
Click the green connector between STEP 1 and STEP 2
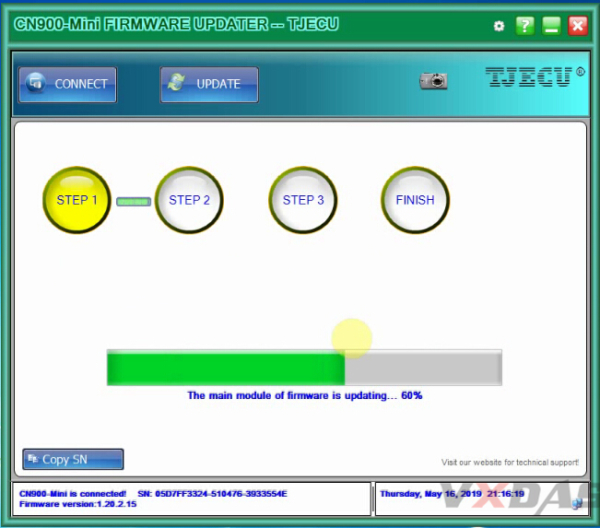tap(134, 201)
